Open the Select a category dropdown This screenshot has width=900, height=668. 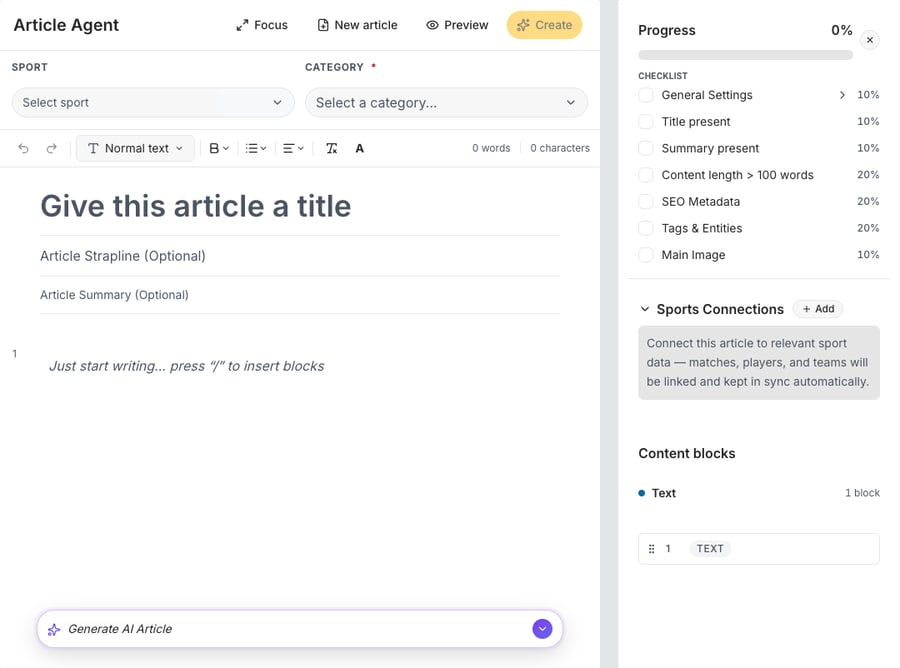[446, 103]
